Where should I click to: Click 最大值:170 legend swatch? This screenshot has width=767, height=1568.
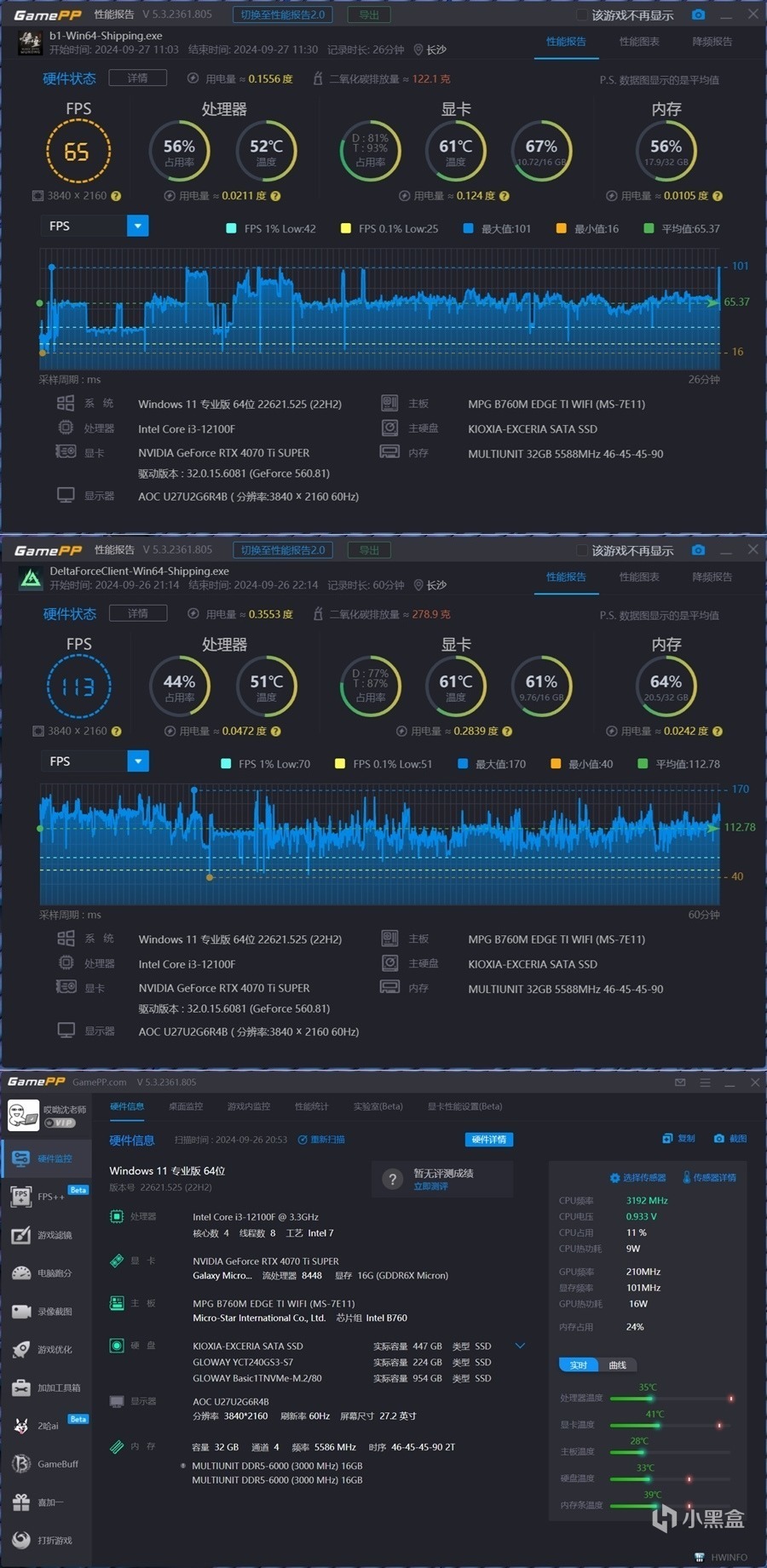463,764
